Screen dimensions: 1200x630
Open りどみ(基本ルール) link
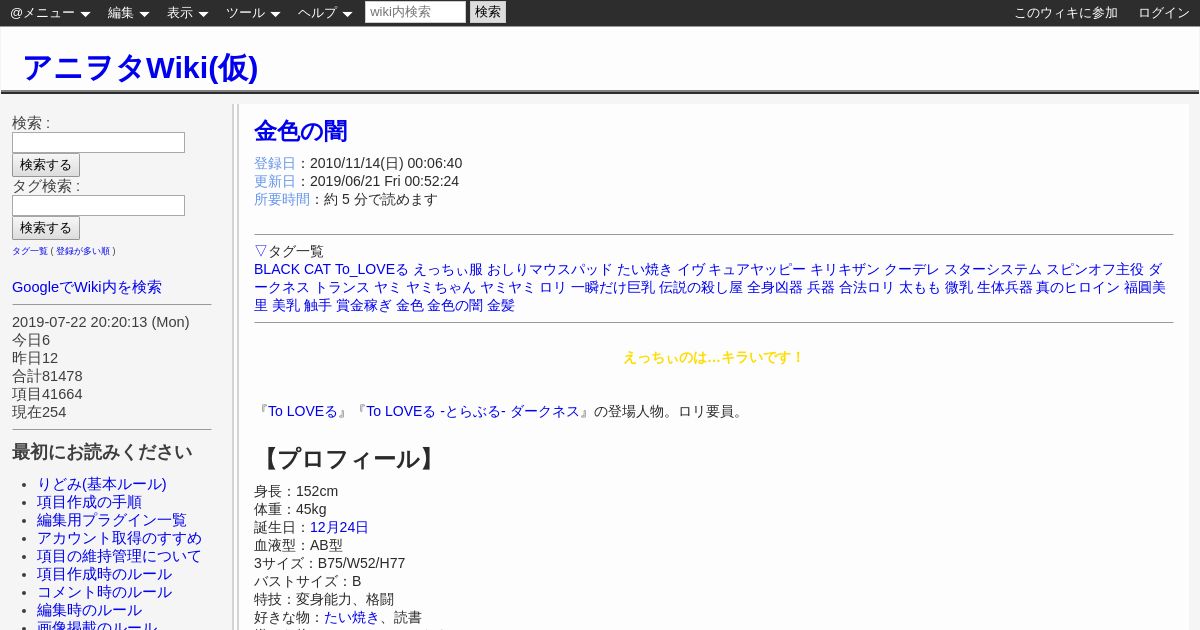(x=102, y=484)
